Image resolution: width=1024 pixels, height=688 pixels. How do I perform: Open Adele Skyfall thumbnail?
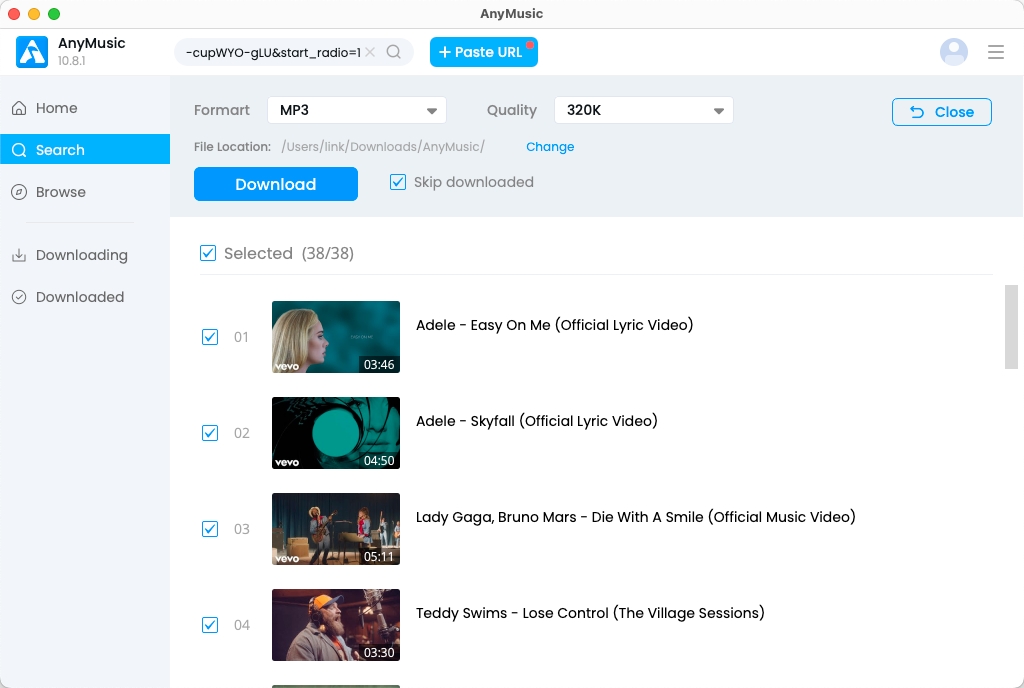pyautogui.click(x=336, y=433)
